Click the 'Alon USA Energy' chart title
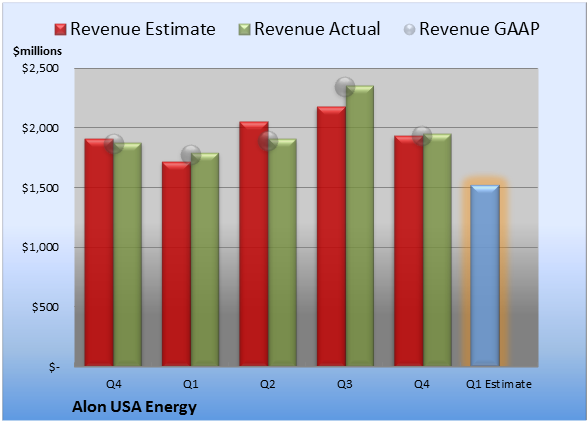Screen dimensions: 588x422 click(134, 407)
